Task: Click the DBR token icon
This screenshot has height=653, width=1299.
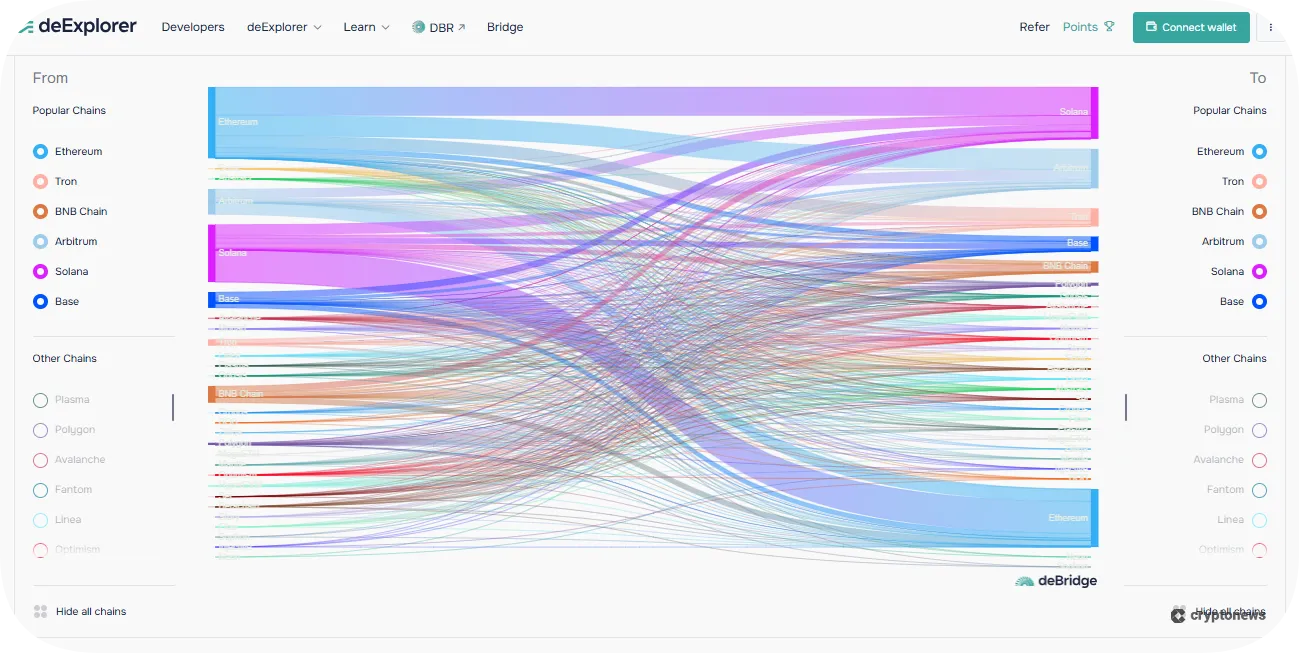Action: click(x=418, y=27)
